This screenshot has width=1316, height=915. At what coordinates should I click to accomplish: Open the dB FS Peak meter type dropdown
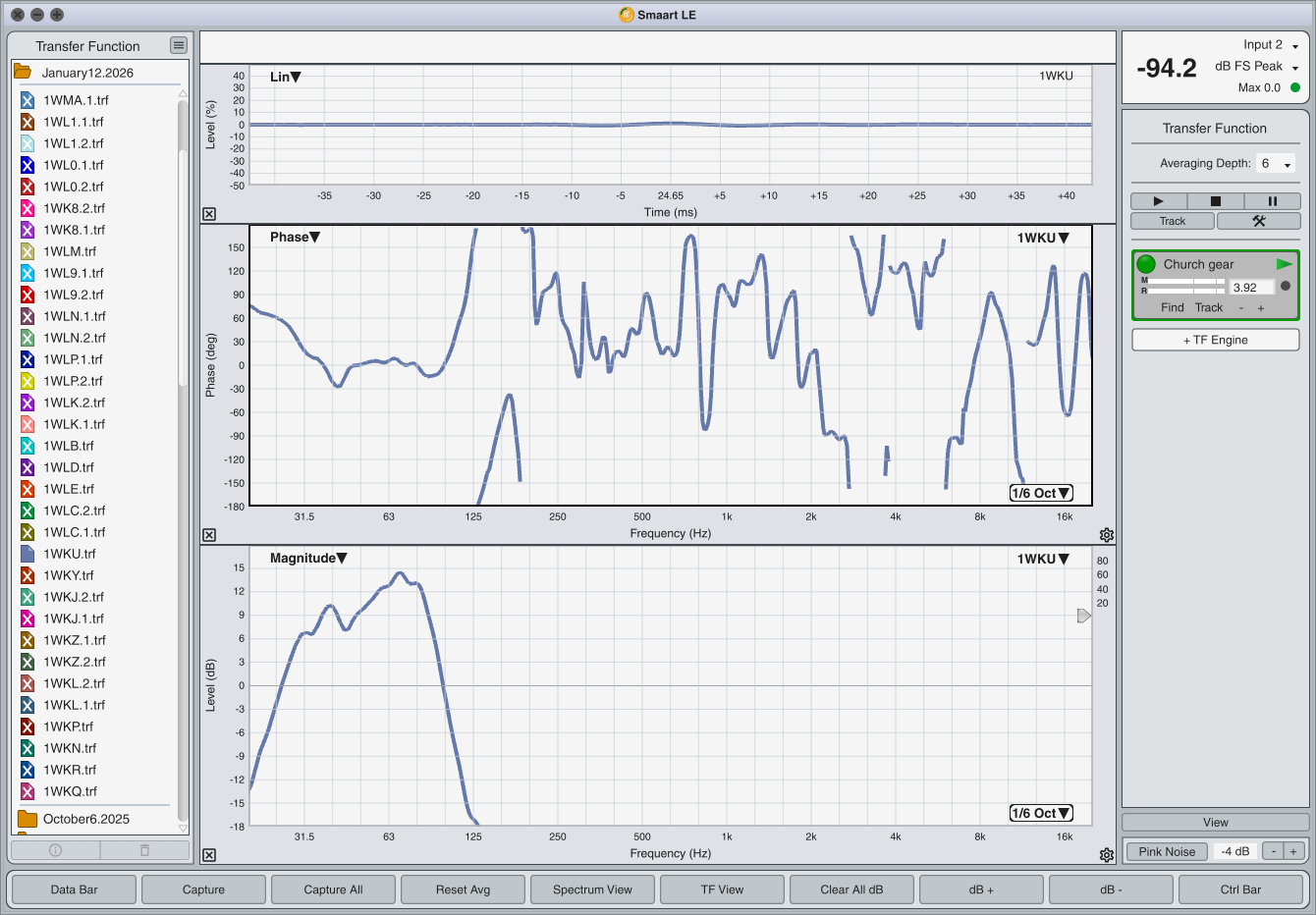[1257, 67]
